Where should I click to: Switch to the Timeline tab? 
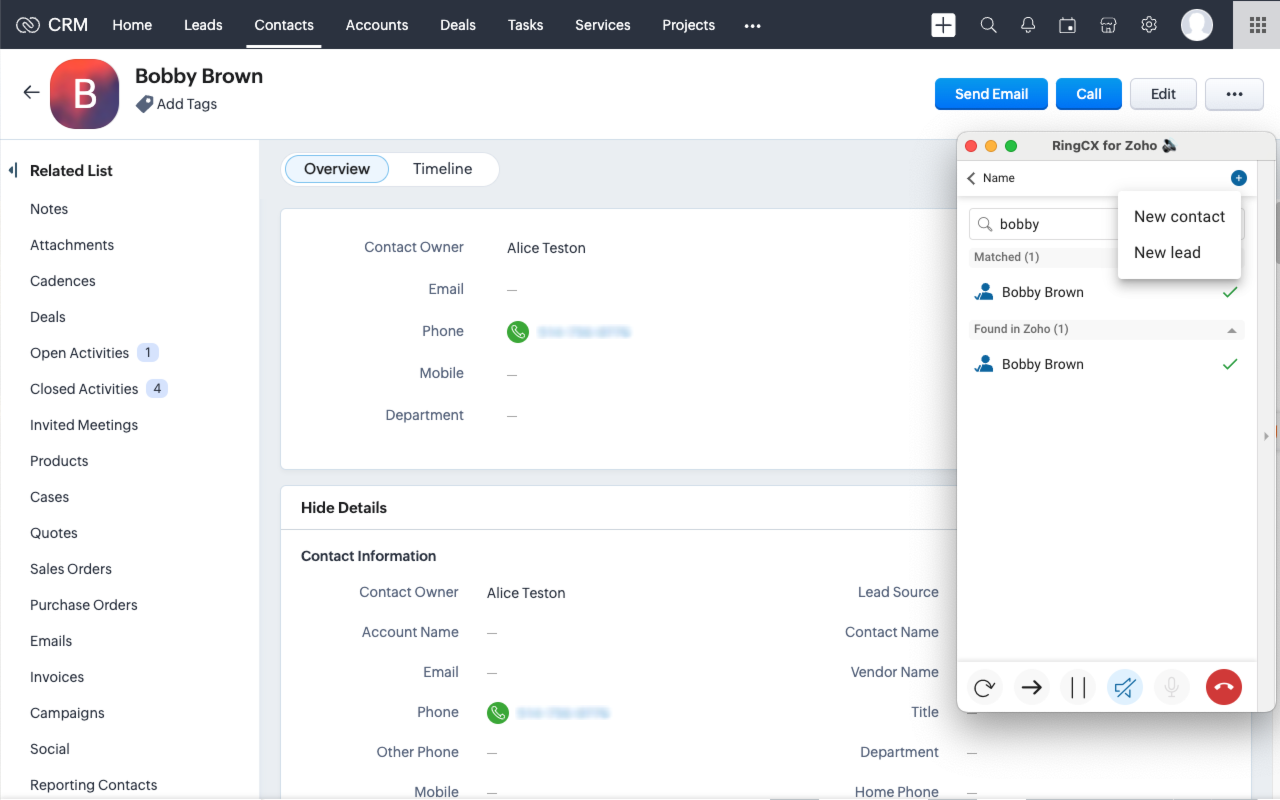(442, 169)
